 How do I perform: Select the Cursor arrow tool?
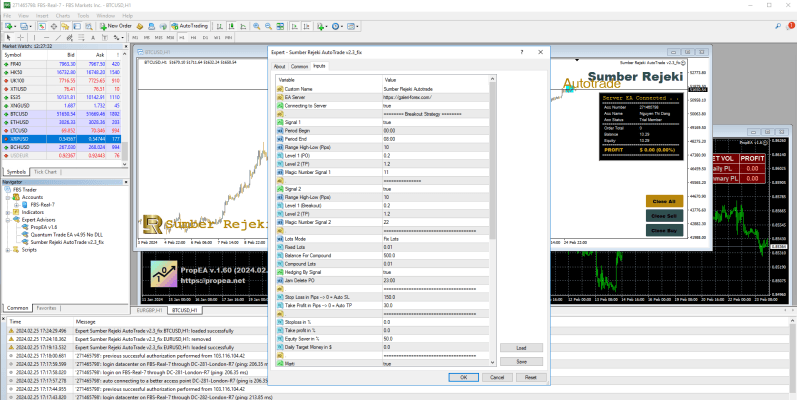pyautogui.click(x=9, y=37)
